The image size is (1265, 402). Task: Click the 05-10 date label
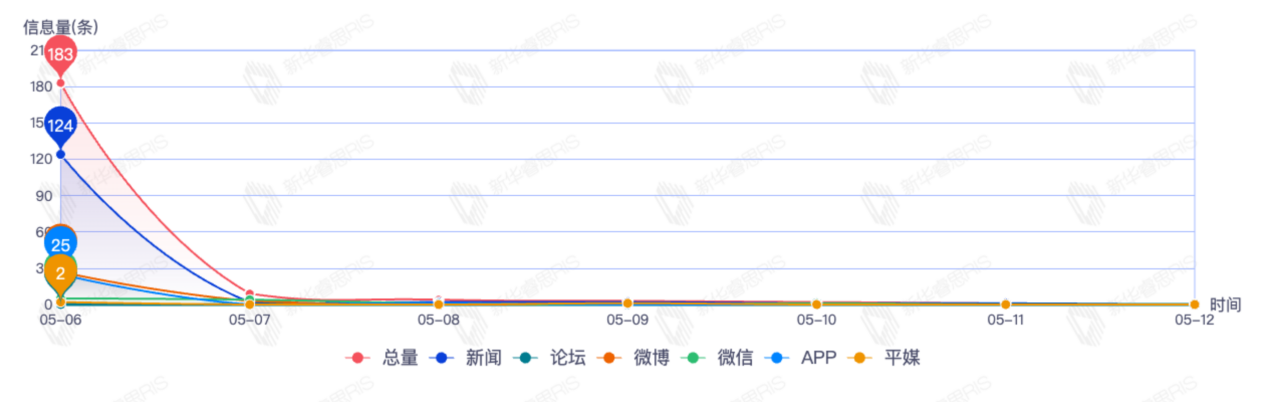point(816,320)
